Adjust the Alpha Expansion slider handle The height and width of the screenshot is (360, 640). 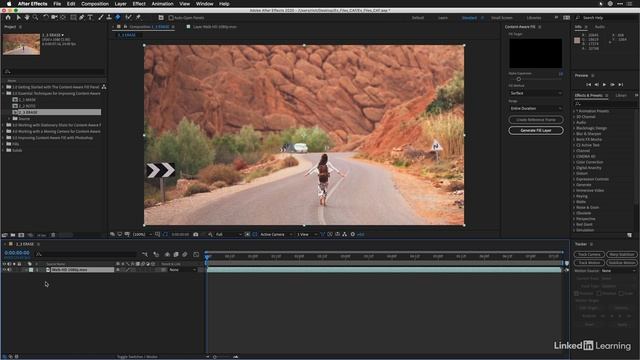(519, 79)
